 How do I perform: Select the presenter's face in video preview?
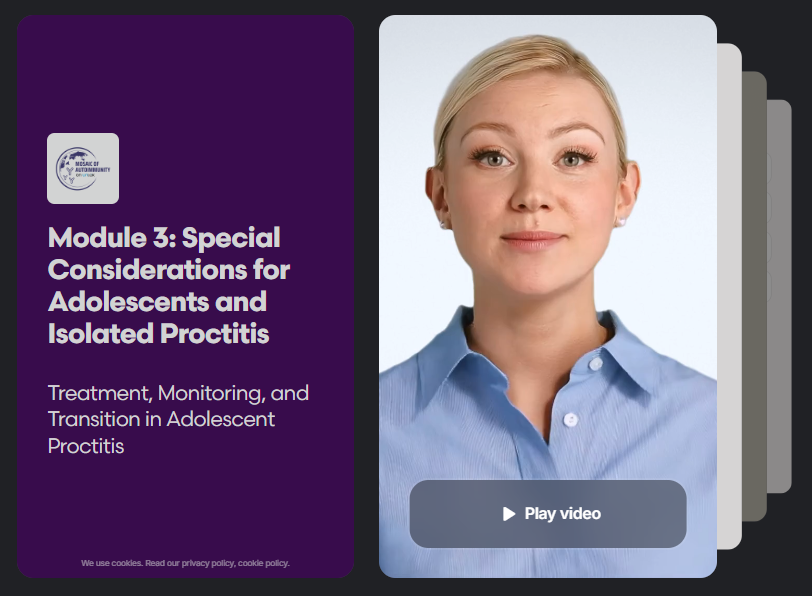(532, 176)
